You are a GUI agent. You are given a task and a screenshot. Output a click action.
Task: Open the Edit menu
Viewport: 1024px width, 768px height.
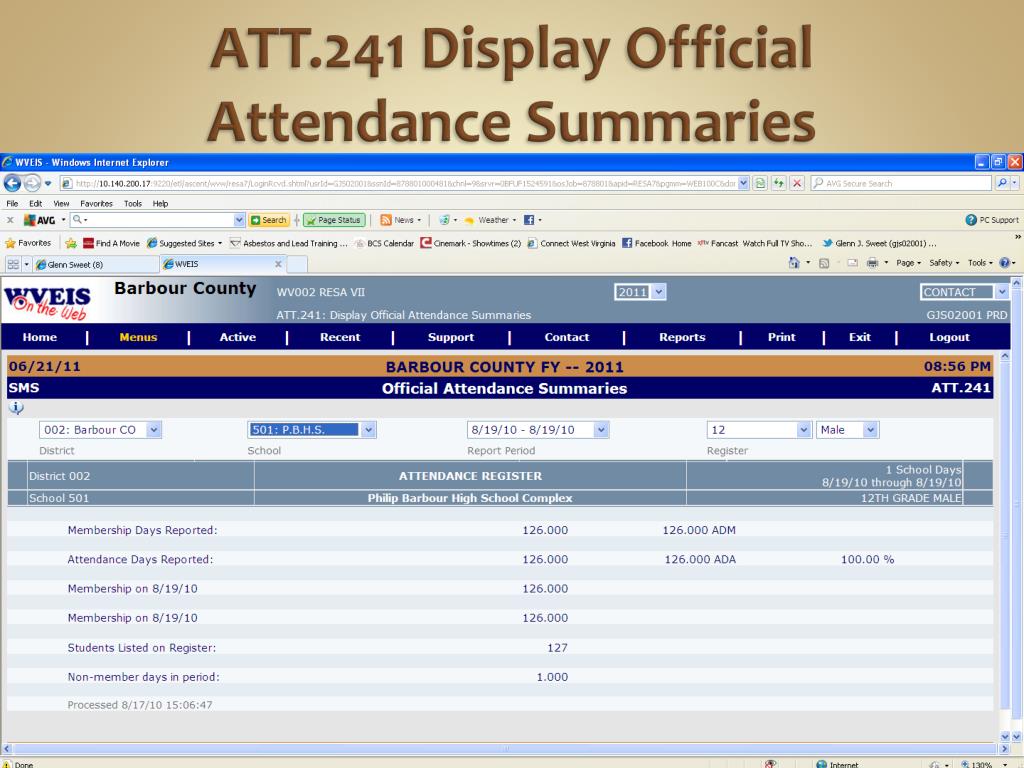[36, 204]
